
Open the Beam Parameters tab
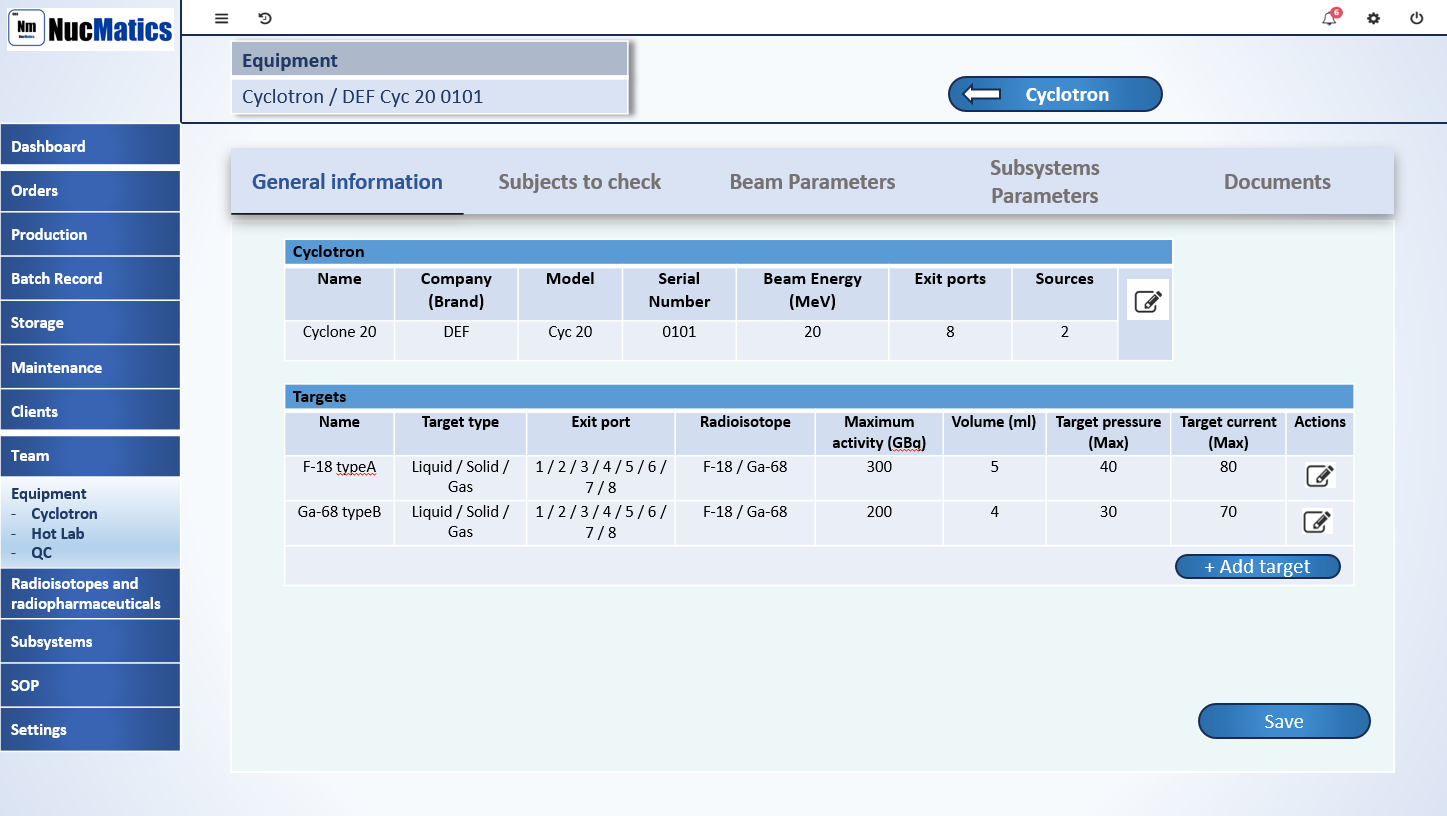[812, 182]
